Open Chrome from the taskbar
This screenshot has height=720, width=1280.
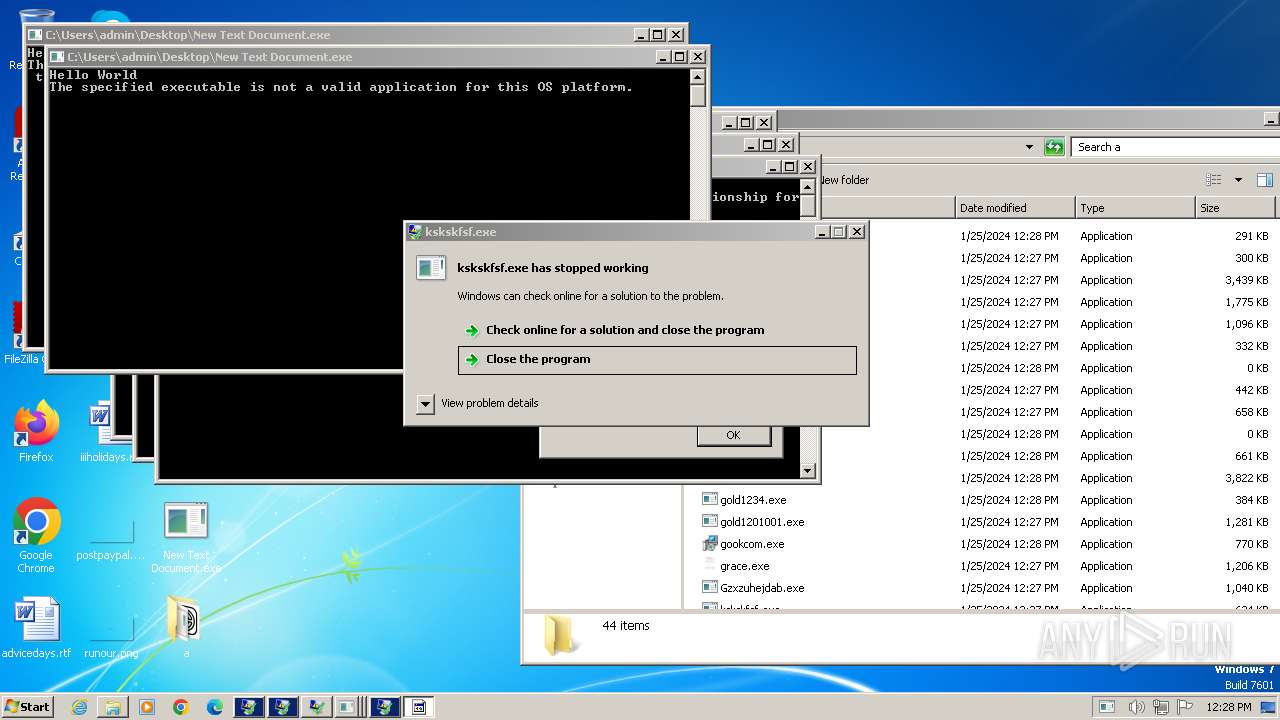click(181, 707)
